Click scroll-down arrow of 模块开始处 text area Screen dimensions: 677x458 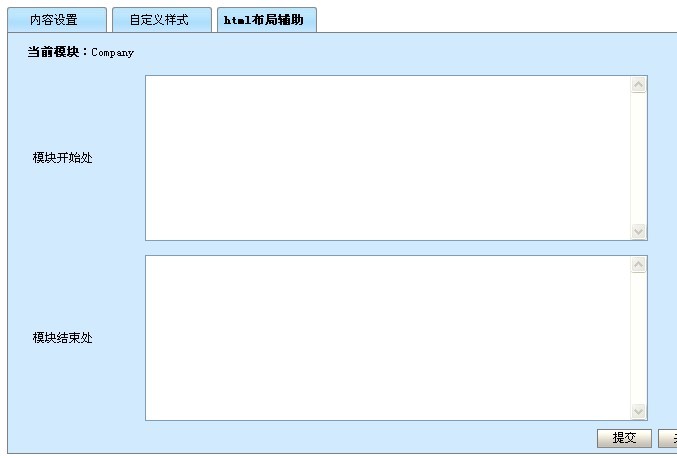point(639,231)
